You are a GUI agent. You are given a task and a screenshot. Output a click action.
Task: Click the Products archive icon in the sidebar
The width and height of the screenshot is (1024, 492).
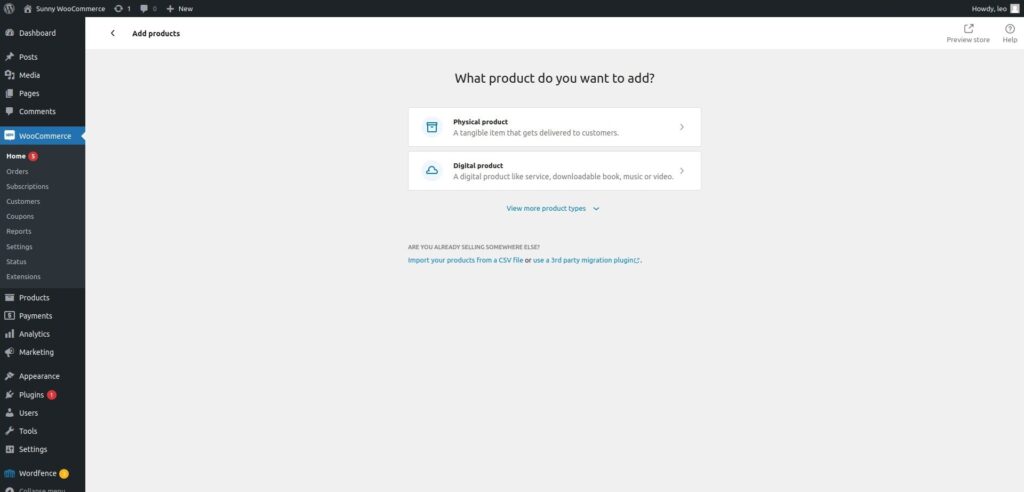coord(9,297)
